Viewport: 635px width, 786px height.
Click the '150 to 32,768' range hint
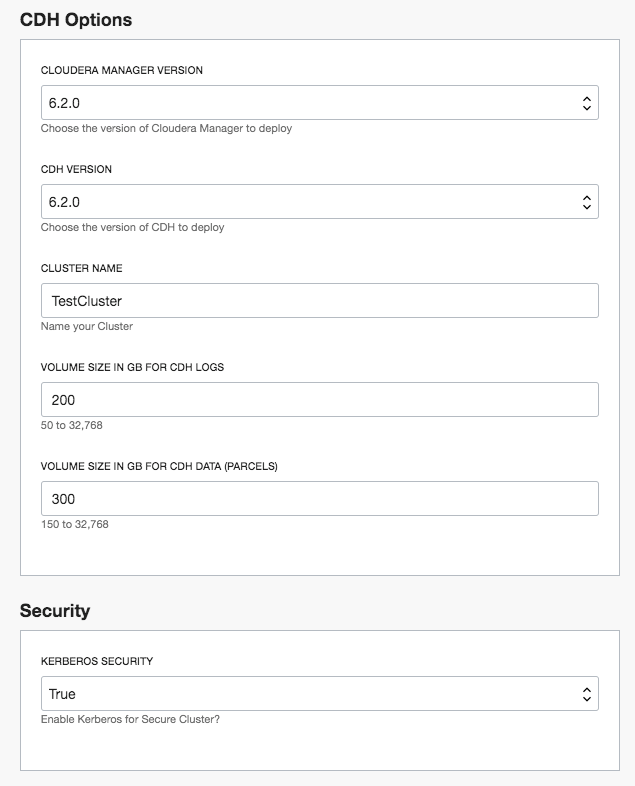coord(75,525)
